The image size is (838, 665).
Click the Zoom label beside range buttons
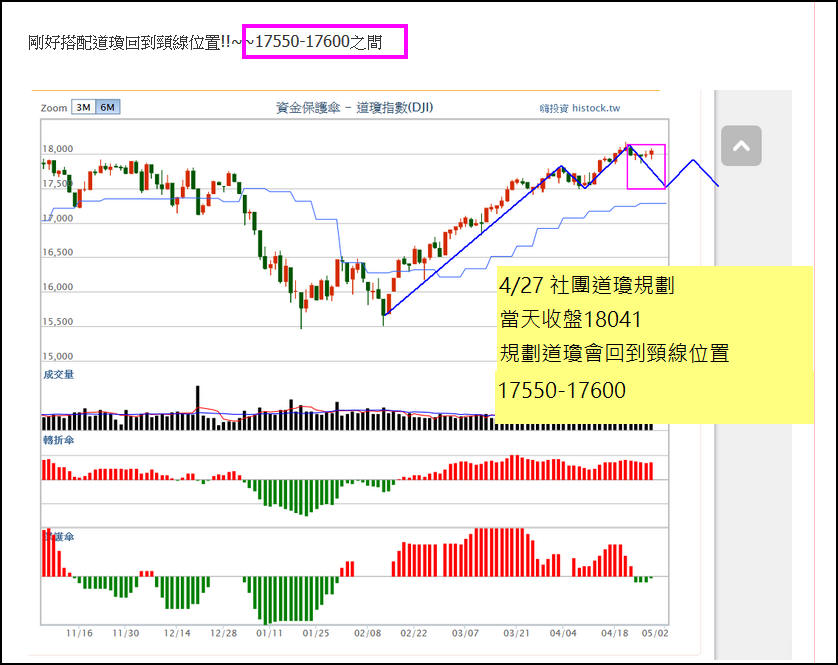[54, 108]
